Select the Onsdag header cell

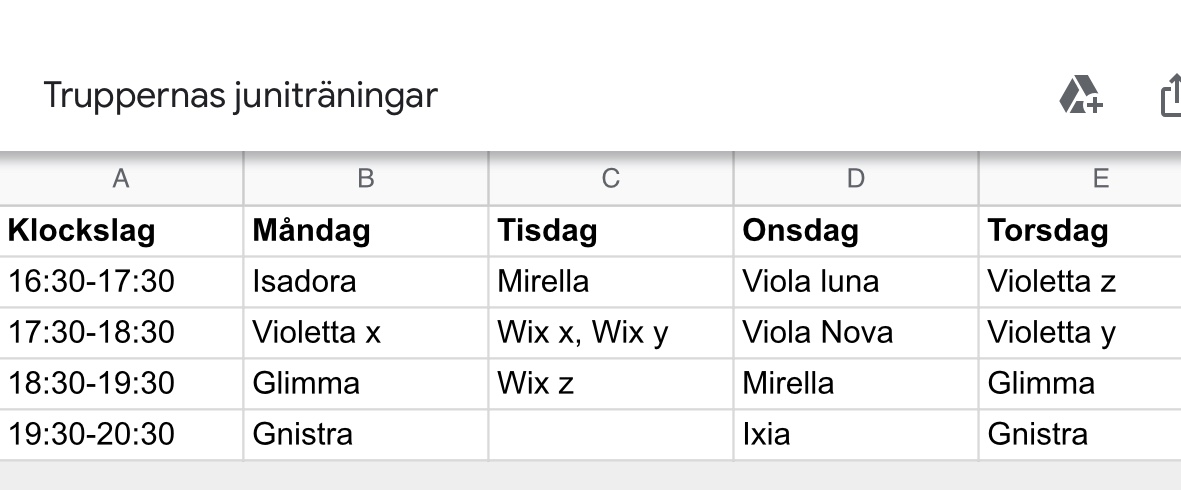856,232
